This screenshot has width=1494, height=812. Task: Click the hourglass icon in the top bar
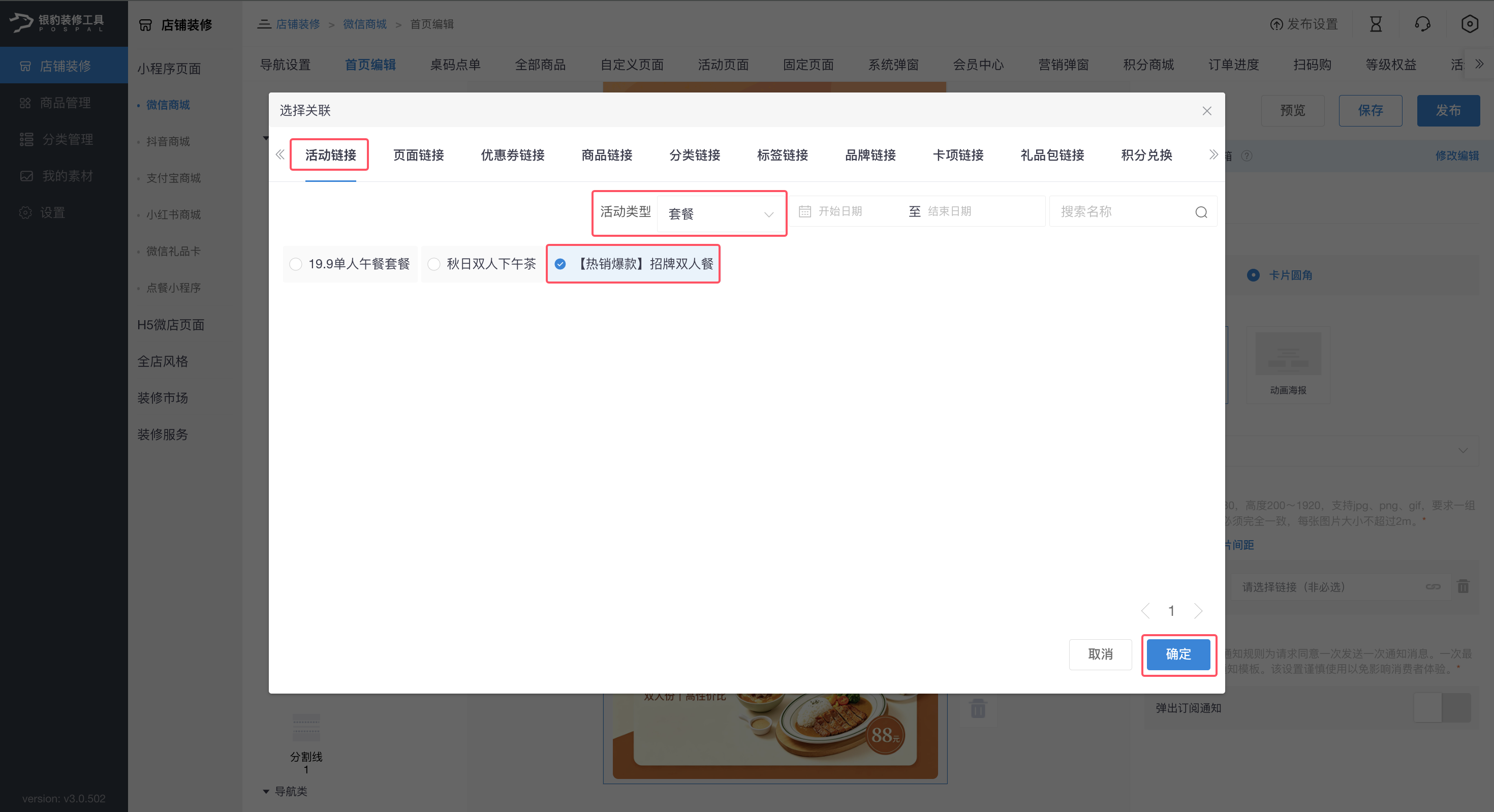pyautogui.click(x=1376, y=24)
